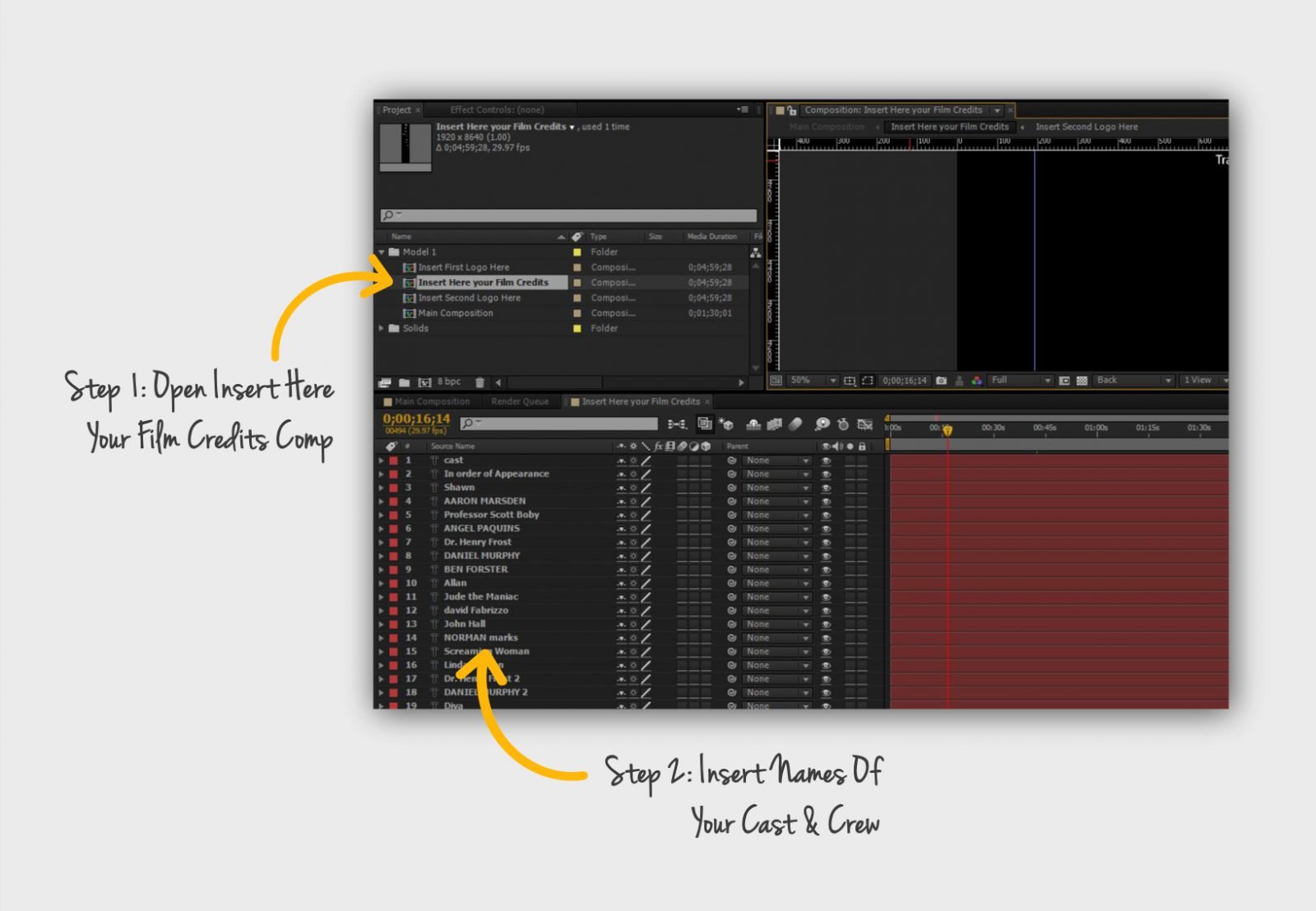The image size is (1316, 911).
Task: Open grid and guide options in viewer
Action: (850, 381)
